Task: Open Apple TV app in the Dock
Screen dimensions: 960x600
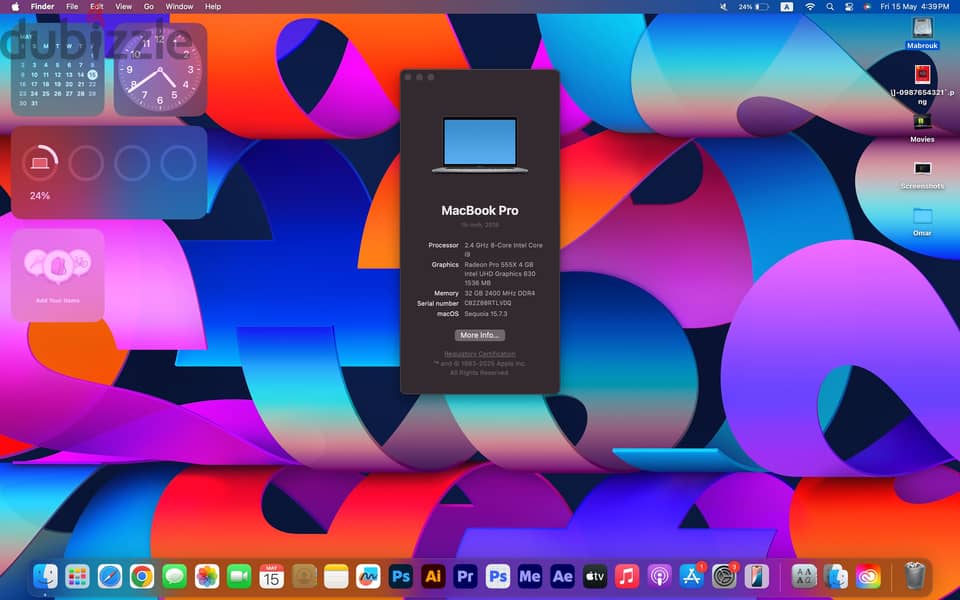Action: coord(594,576)
